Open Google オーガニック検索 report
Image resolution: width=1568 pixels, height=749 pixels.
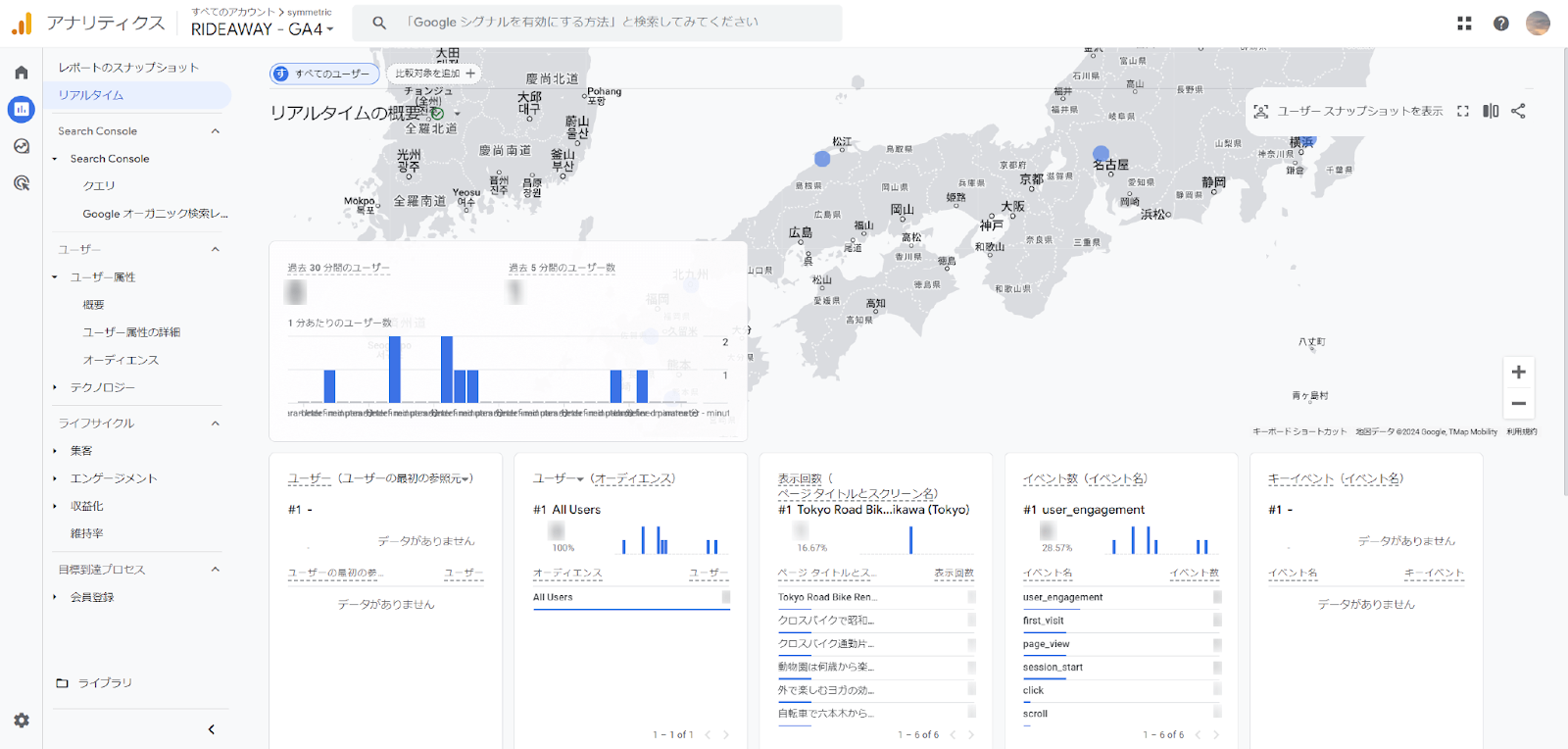tap(155, 214)
